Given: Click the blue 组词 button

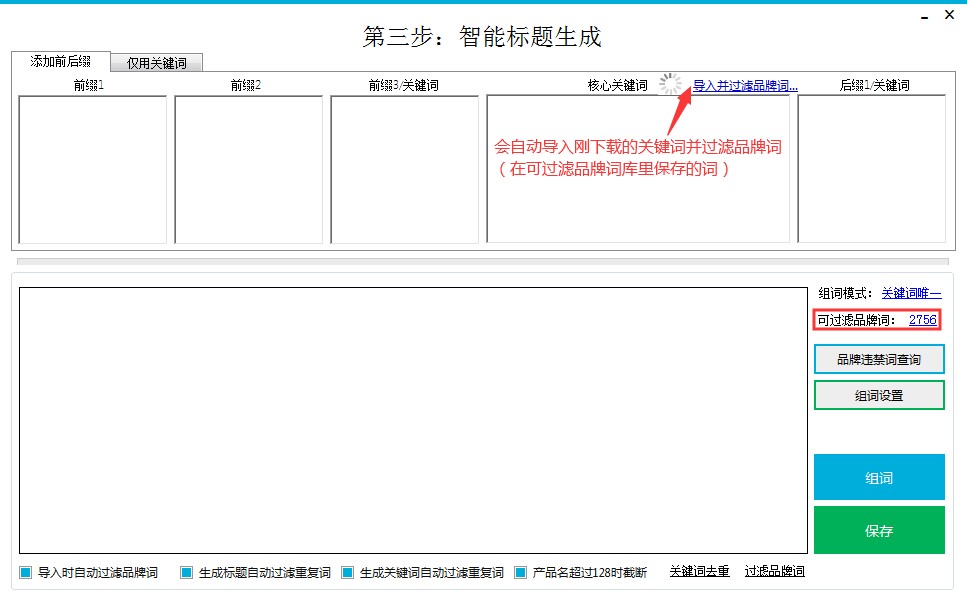Looking at the screenshot, I should [x=879, y=478].
